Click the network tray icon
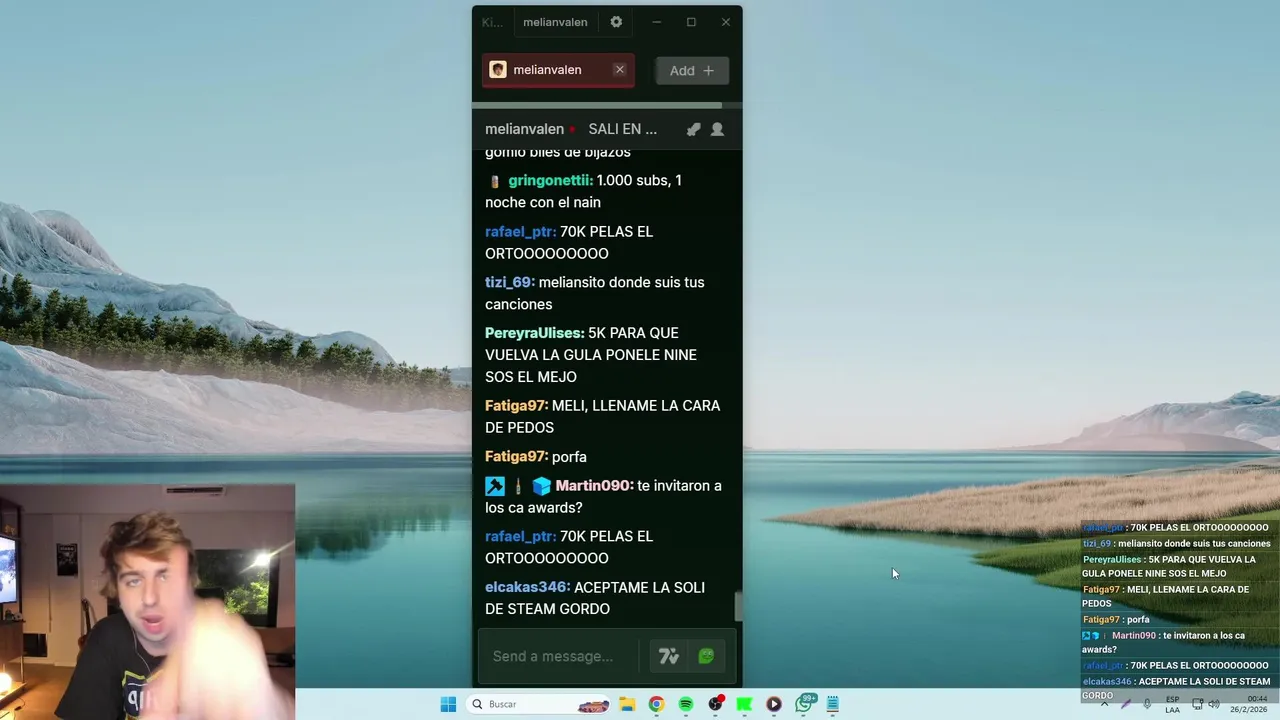The image size is (1280, 720). point(1198,704)
